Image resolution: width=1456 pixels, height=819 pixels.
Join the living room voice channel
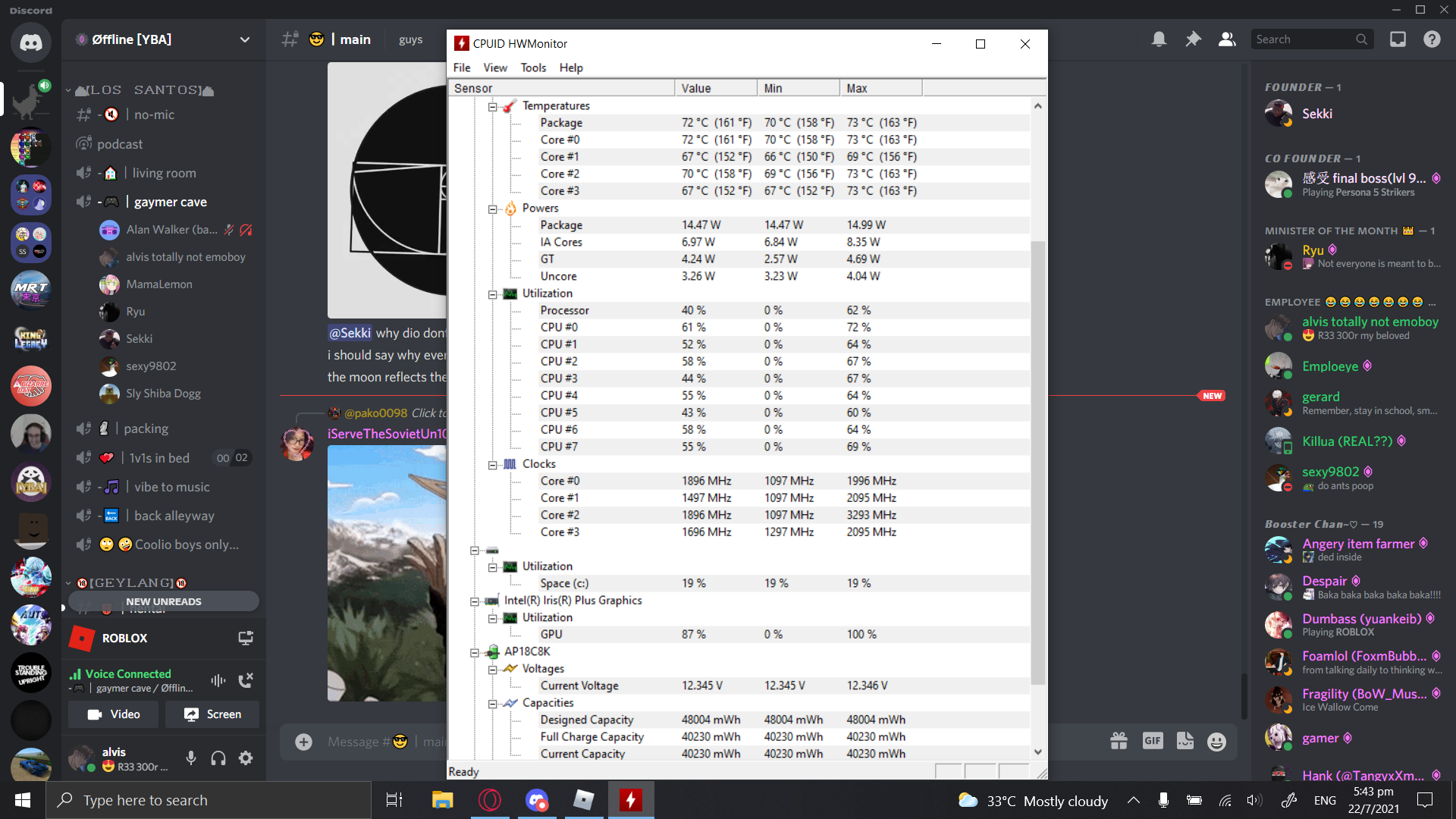[x=163, y=173]
